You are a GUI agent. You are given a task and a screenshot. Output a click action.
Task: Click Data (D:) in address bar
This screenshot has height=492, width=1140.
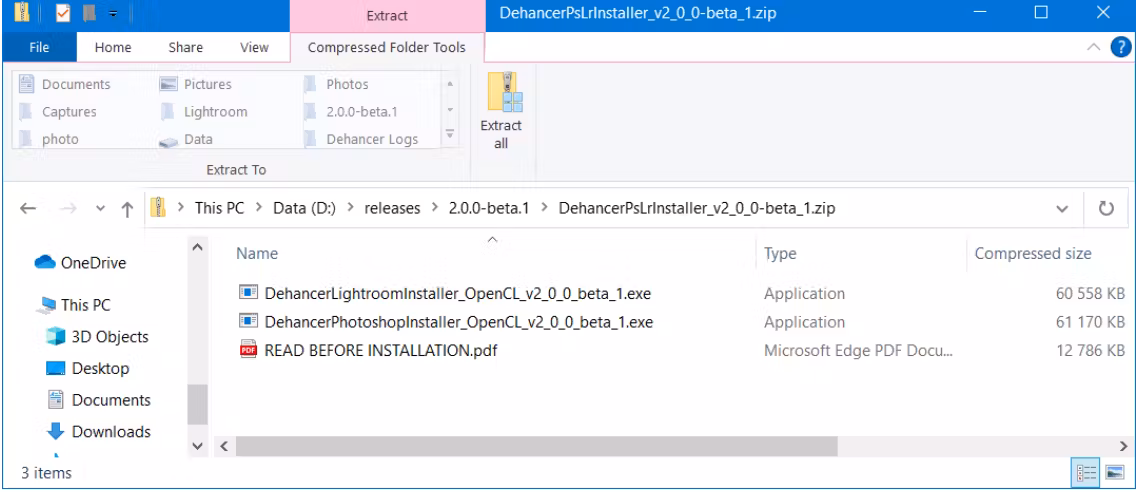click(x=304, y=209)
